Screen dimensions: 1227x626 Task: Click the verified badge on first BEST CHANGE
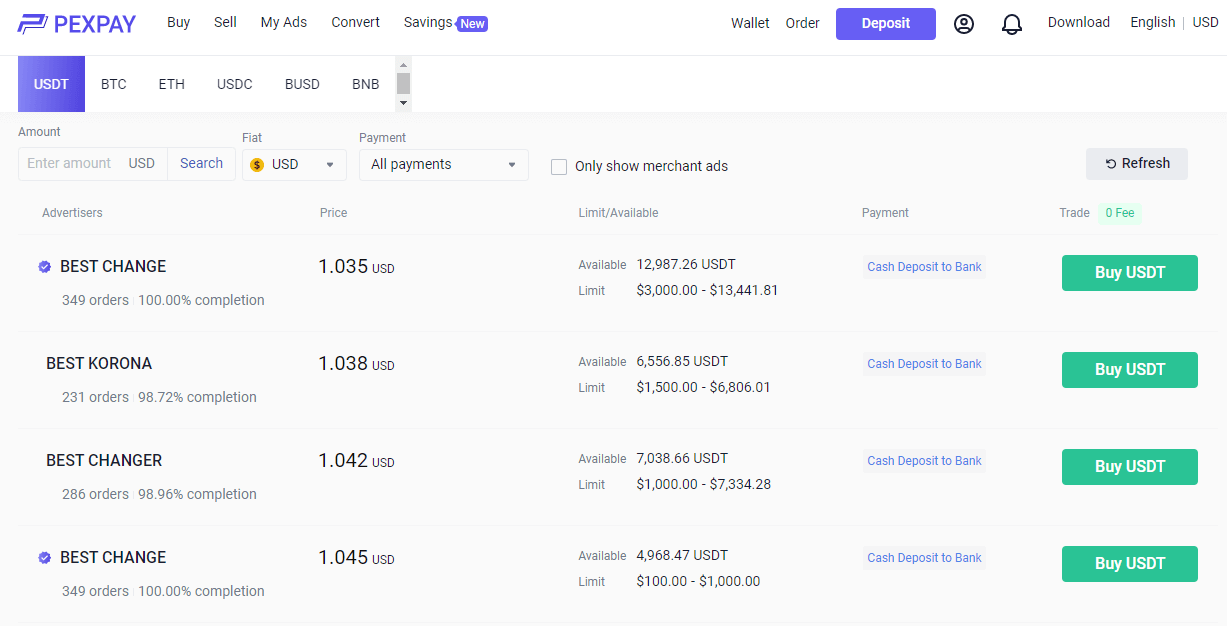click(x=45, y=267)
